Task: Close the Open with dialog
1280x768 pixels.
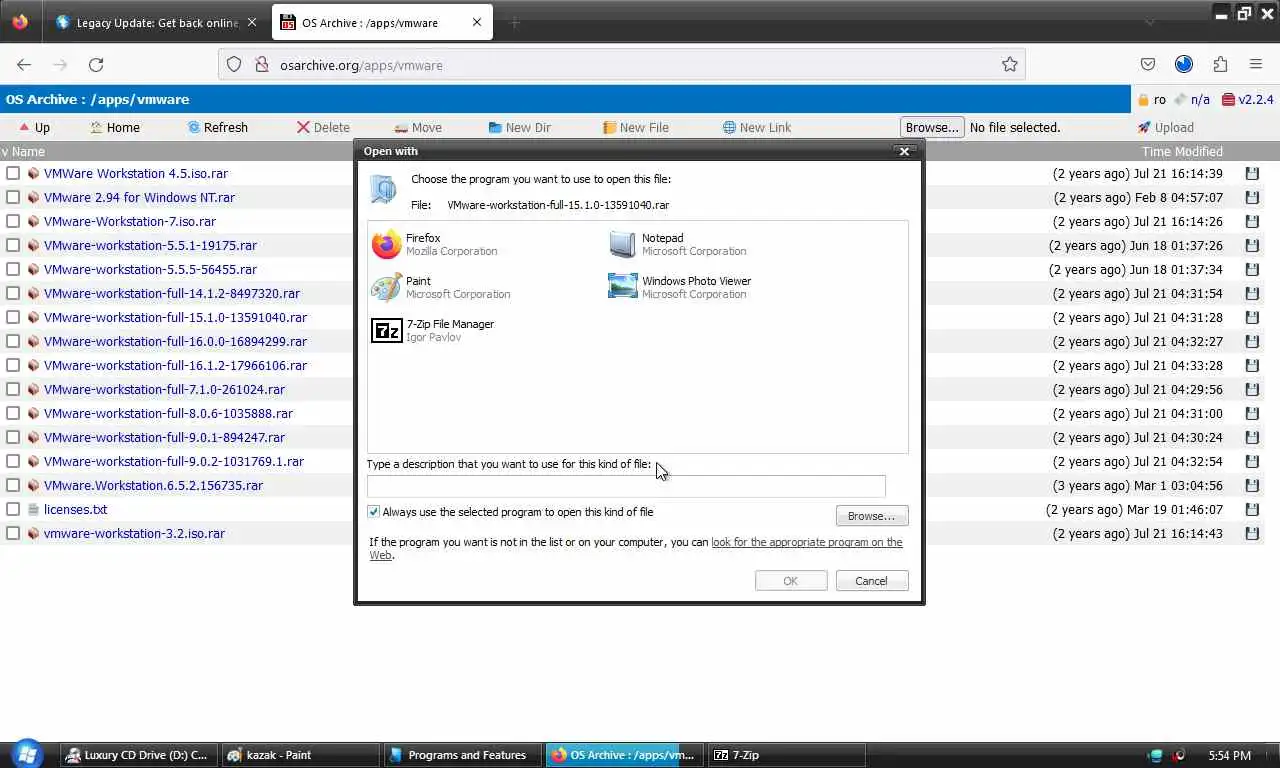Action: [904, 151]
